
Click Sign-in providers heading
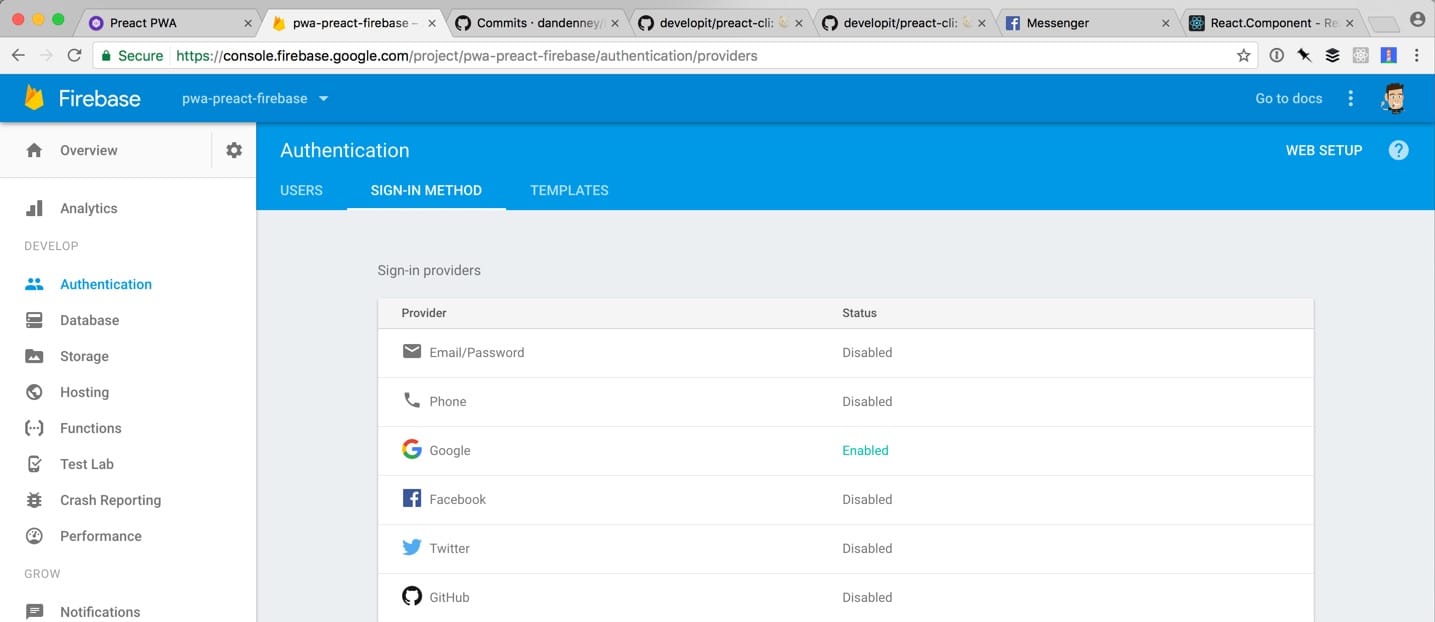pos(429,270)
